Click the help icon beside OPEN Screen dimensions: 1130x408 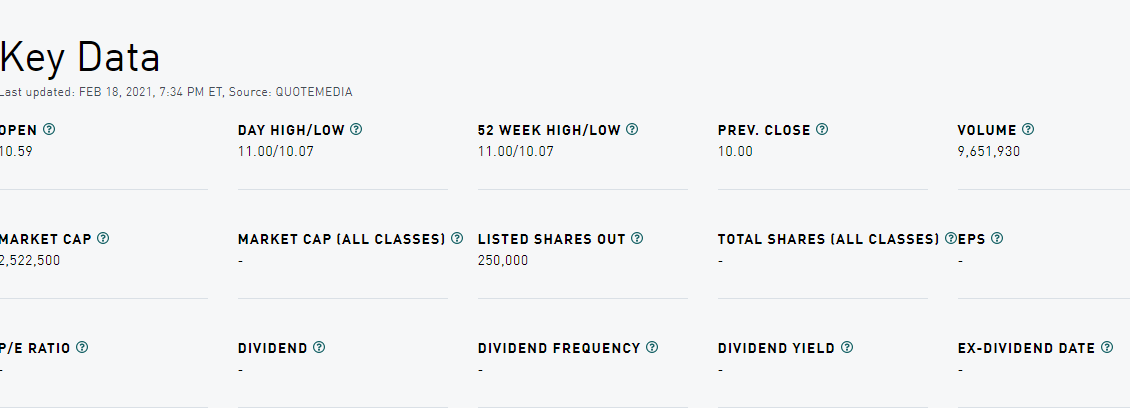(x=49, y=130)
